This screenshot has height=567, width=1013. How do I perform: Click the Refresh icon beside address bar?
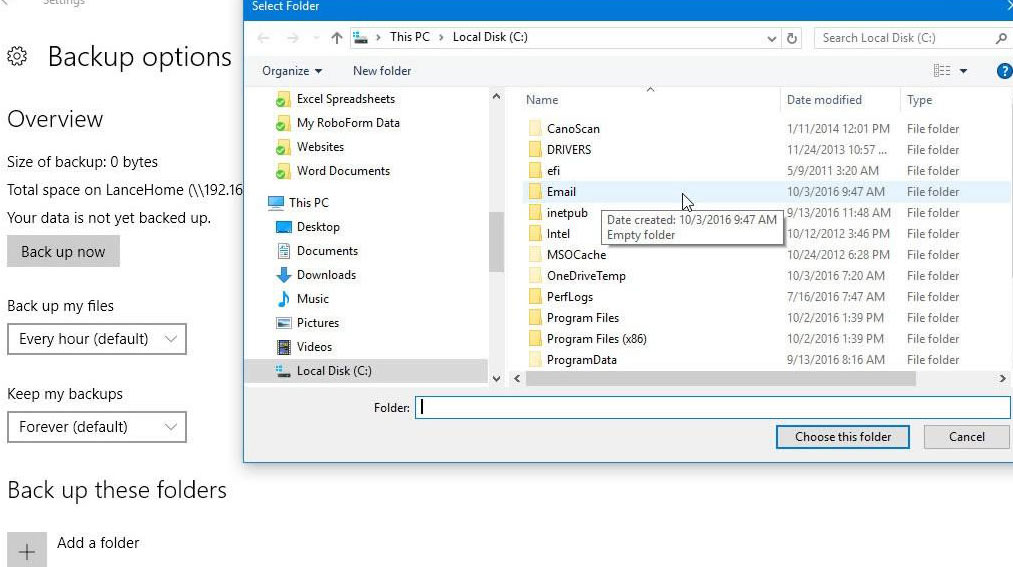(792, 38)
